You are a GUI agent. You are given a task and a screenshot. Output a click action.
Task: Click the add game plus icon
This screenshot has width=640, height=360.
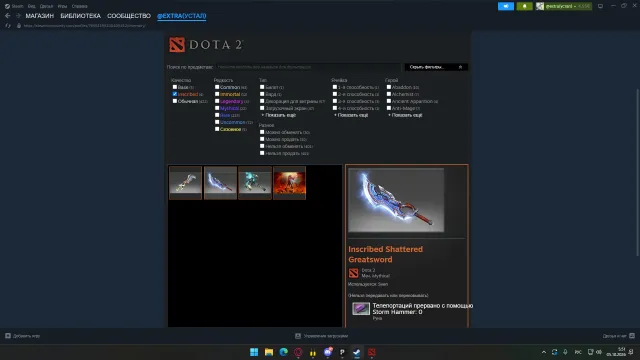point(8,336)
